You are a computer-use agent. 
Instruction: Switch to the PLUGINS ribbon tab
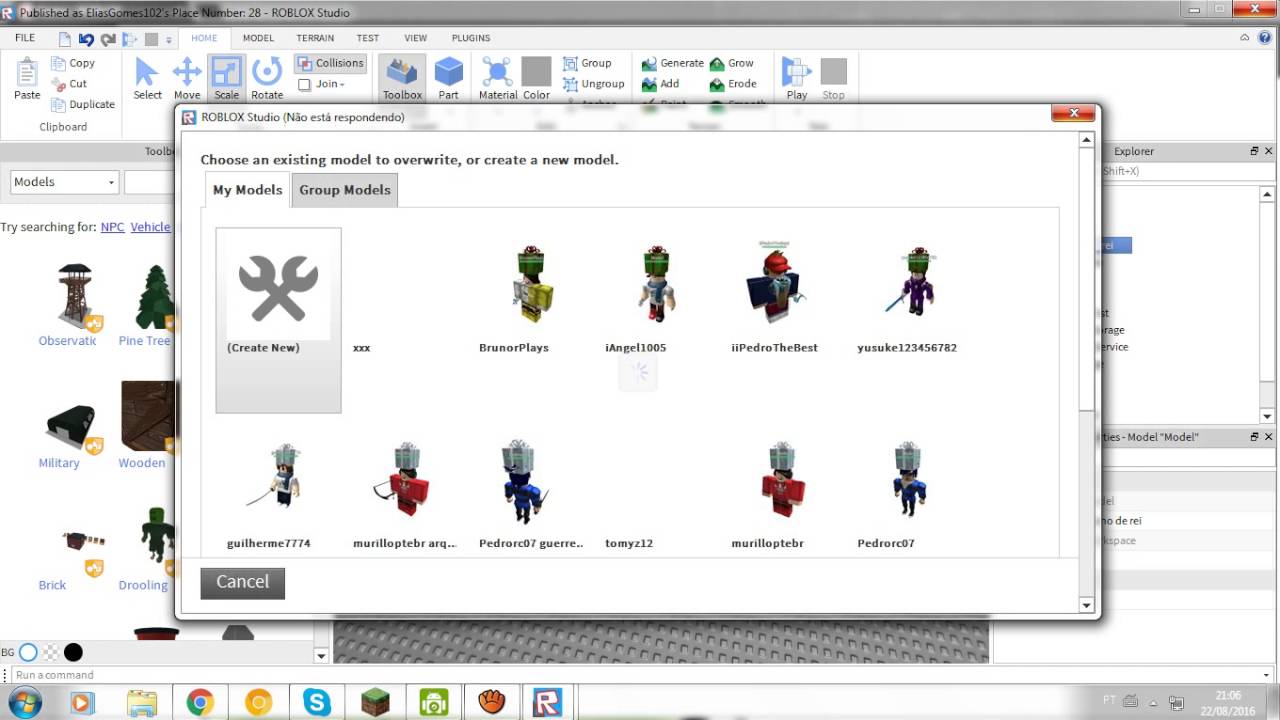pyautogui.click(x=471, y=38)
